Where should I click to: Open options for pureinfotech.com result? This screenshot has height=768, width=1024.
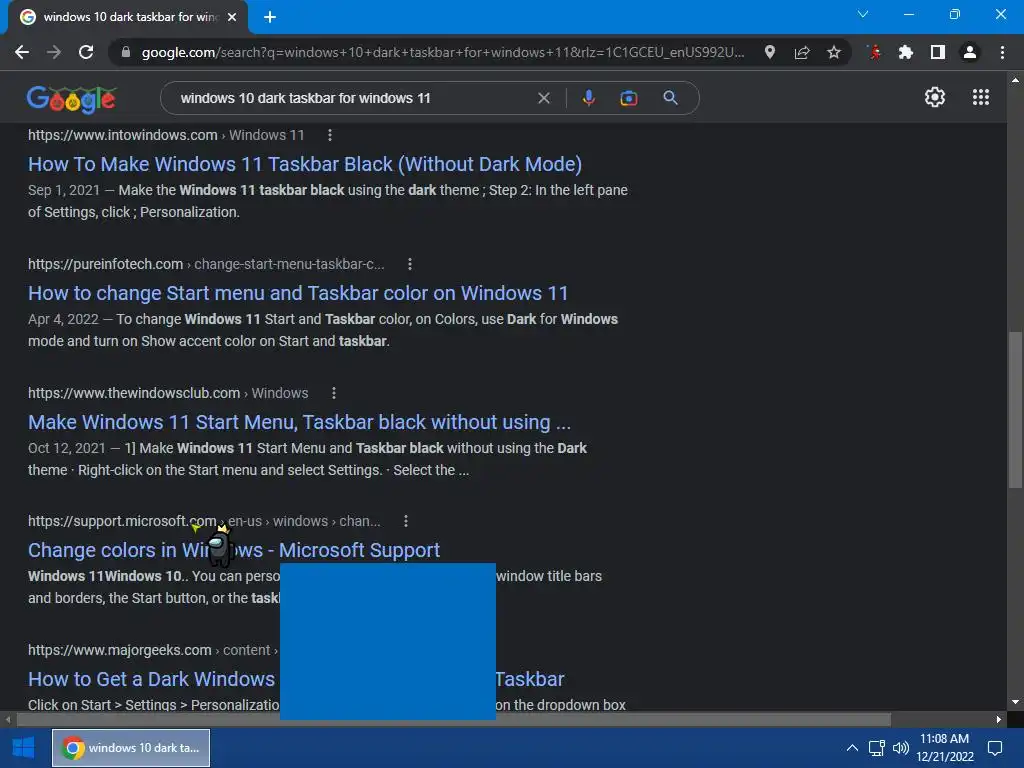coord(409,264)
